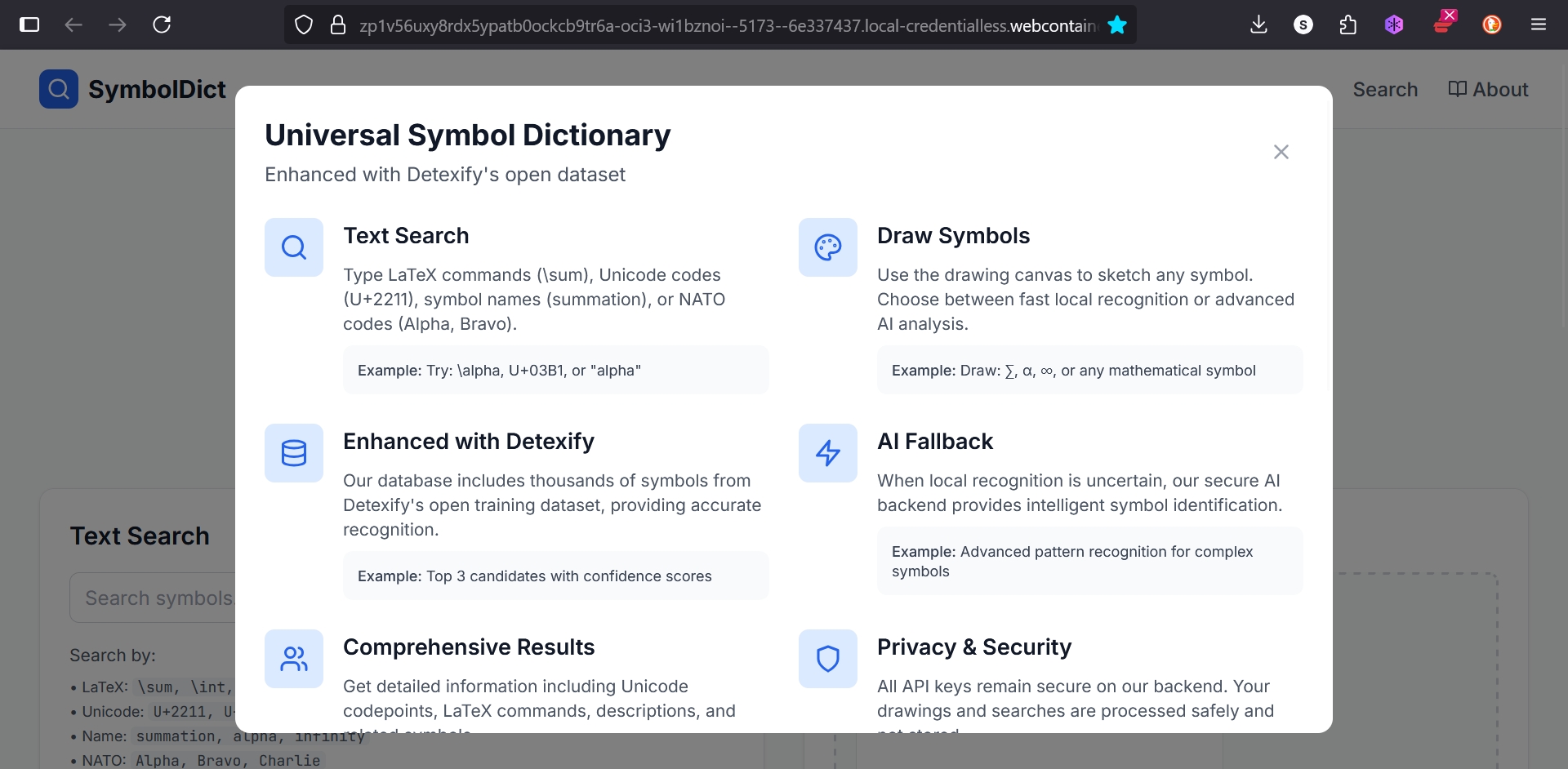Viewport: 1568px width, 769px height.
Task: Go back to the previous page
Action: 73,24
